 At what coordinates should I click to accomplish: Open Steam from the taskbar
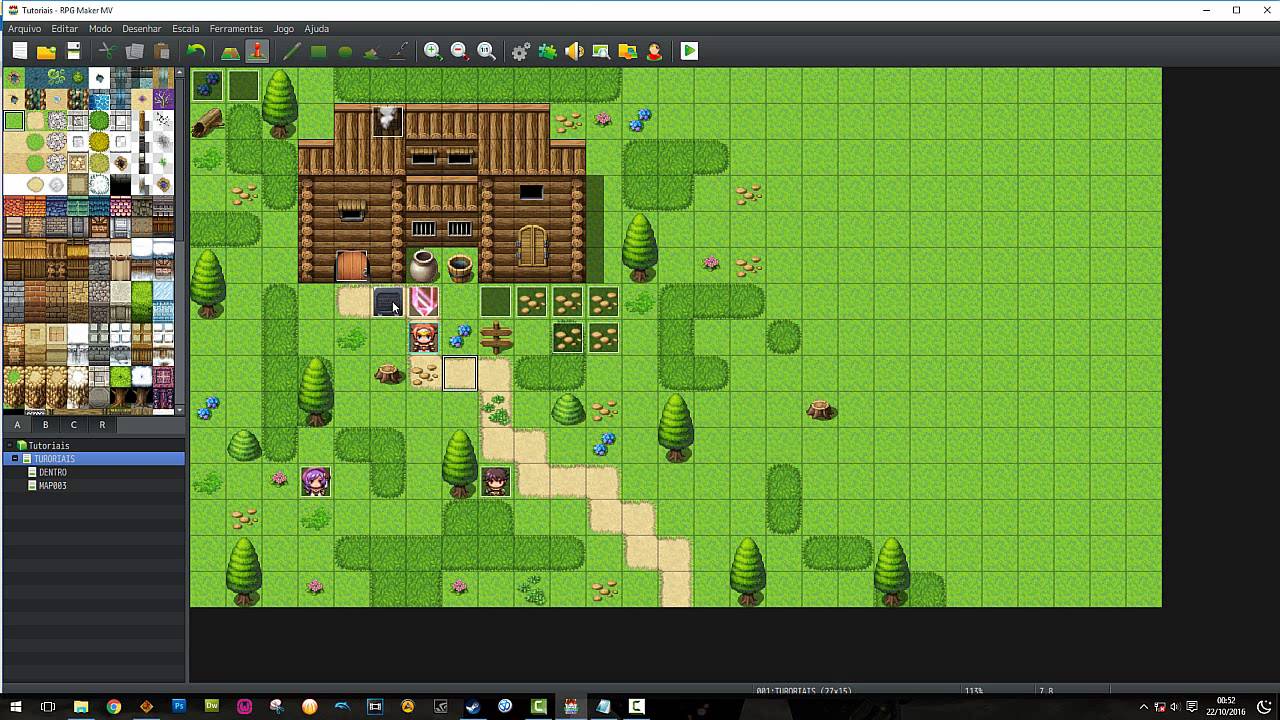pos(472,706)
